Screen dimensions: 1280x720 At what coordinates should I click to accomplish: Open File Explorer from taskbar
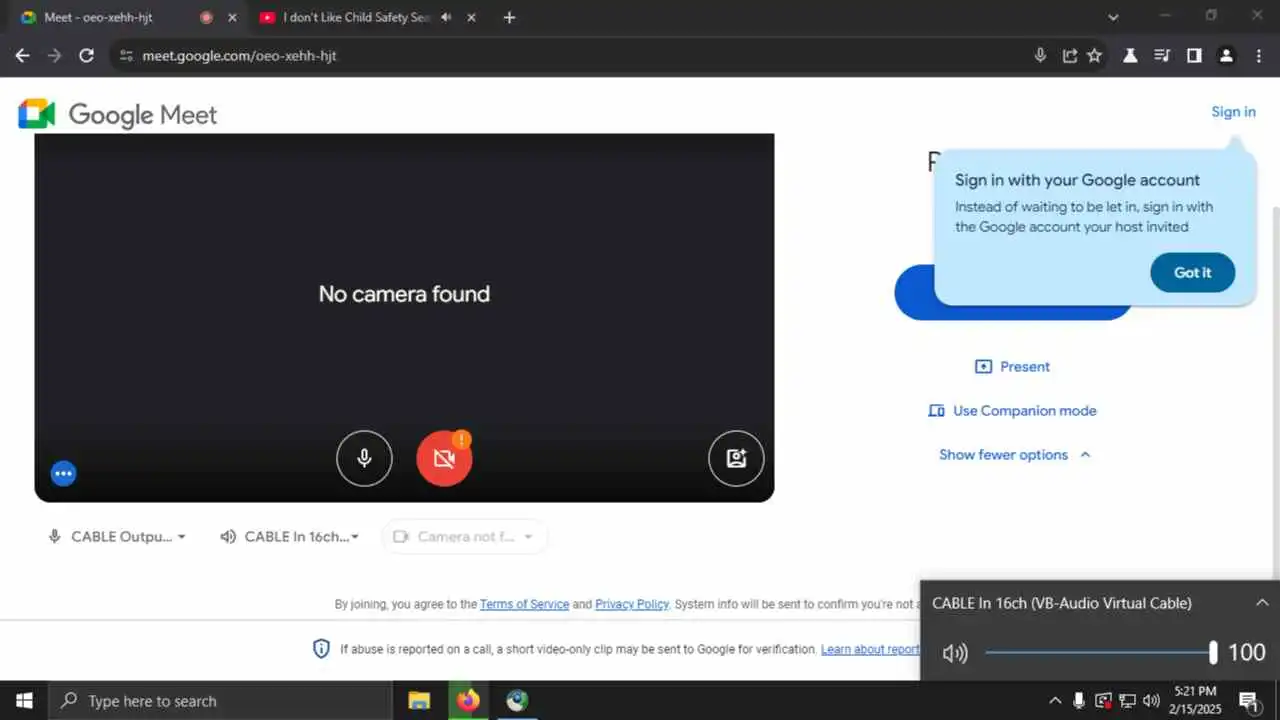point(419,701)
